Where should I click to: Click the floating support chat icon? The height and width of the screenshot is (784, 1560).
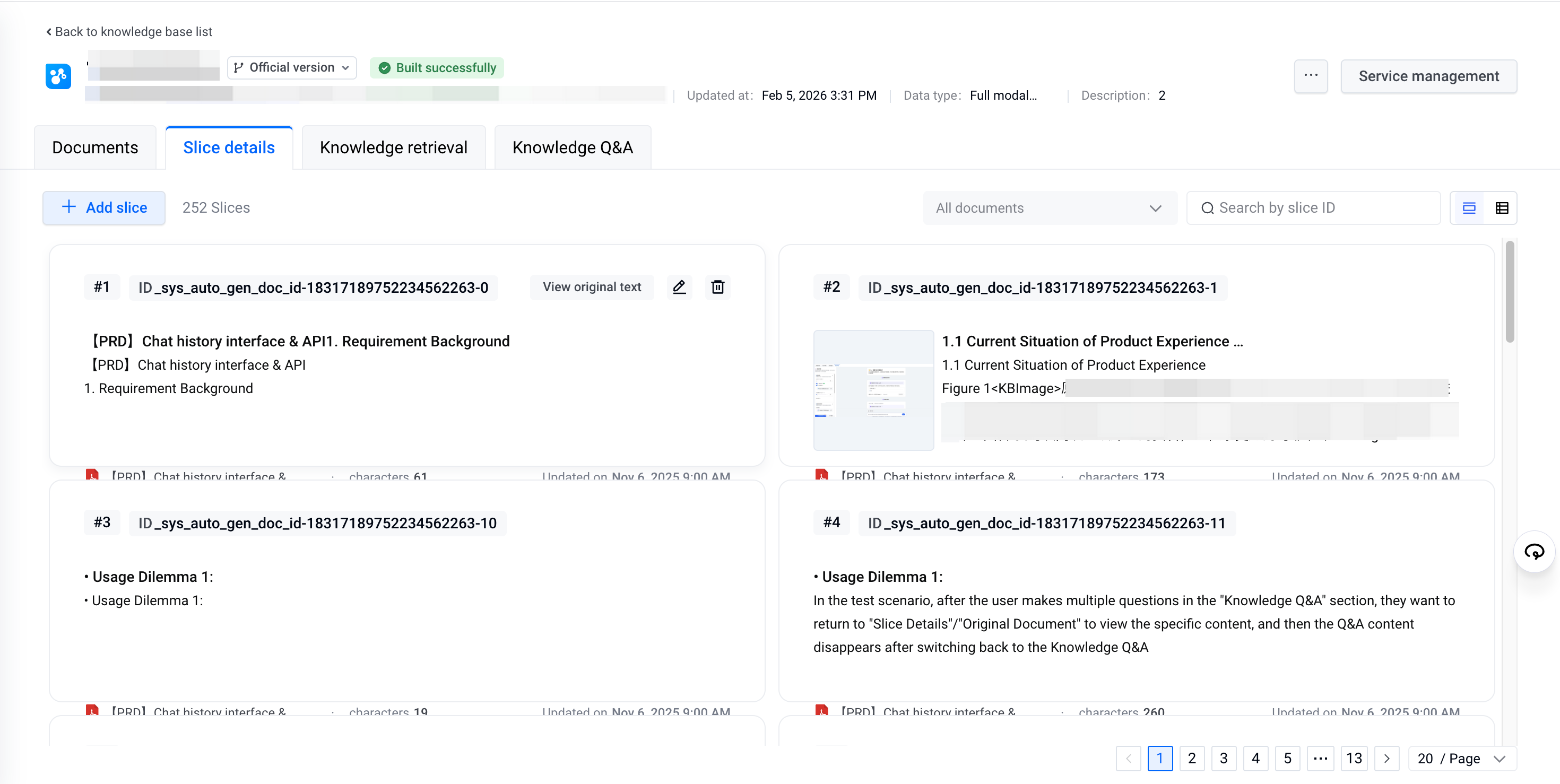1534,552
